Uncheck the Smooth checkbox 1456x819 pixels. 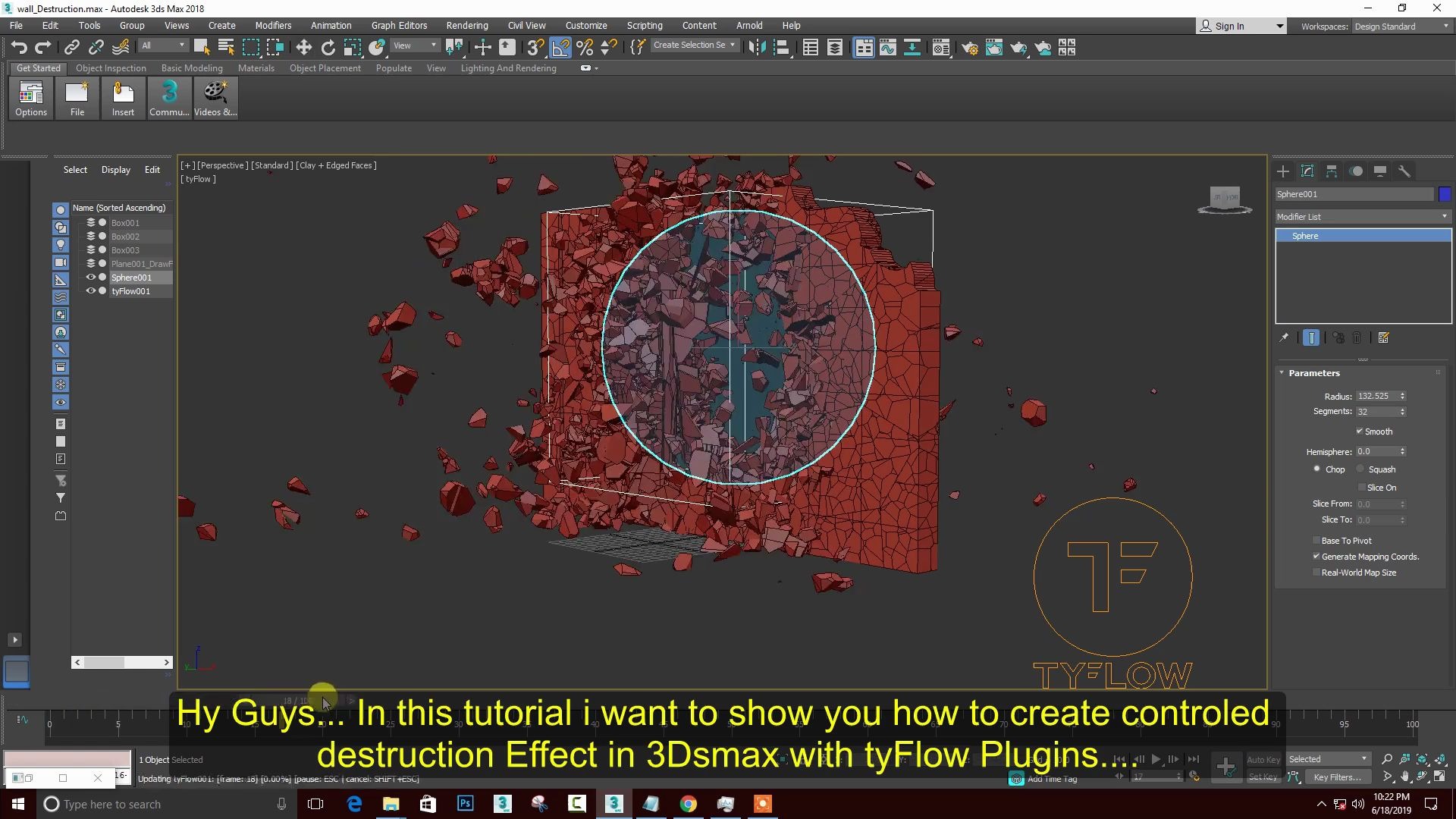(x=1360, y=431)
